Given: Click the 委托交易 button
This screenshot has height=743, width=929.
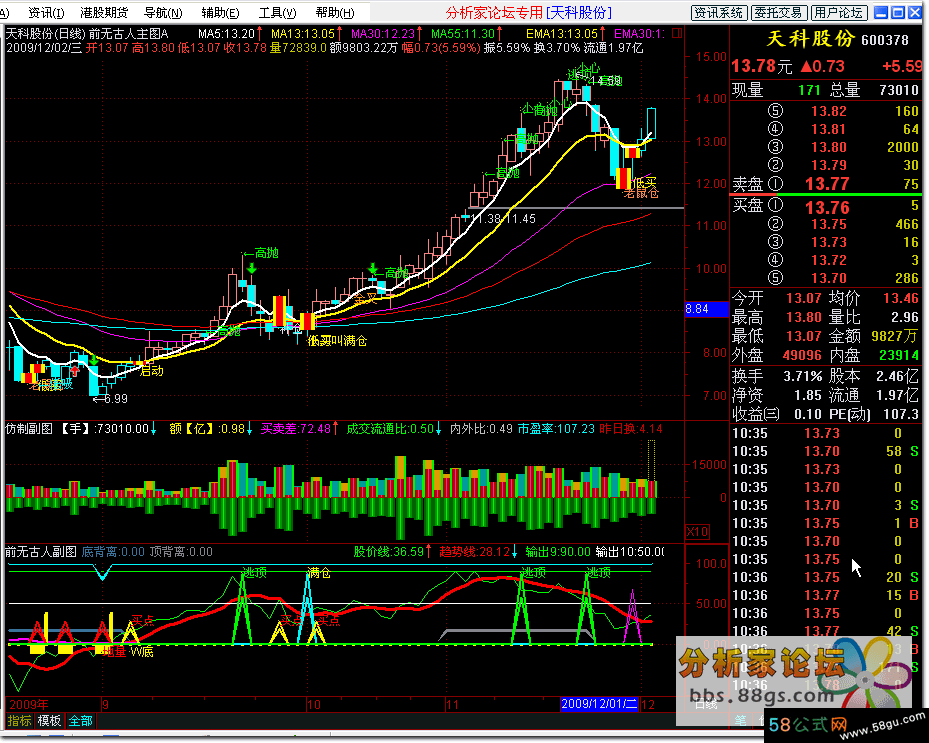Looking at the screenshot, I should (x=778, y=12).
